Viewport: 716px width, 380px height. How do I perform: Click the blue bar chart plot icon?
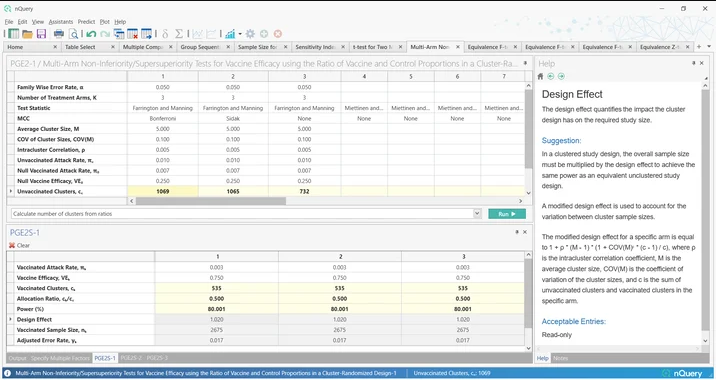click(x=230, y=34)
